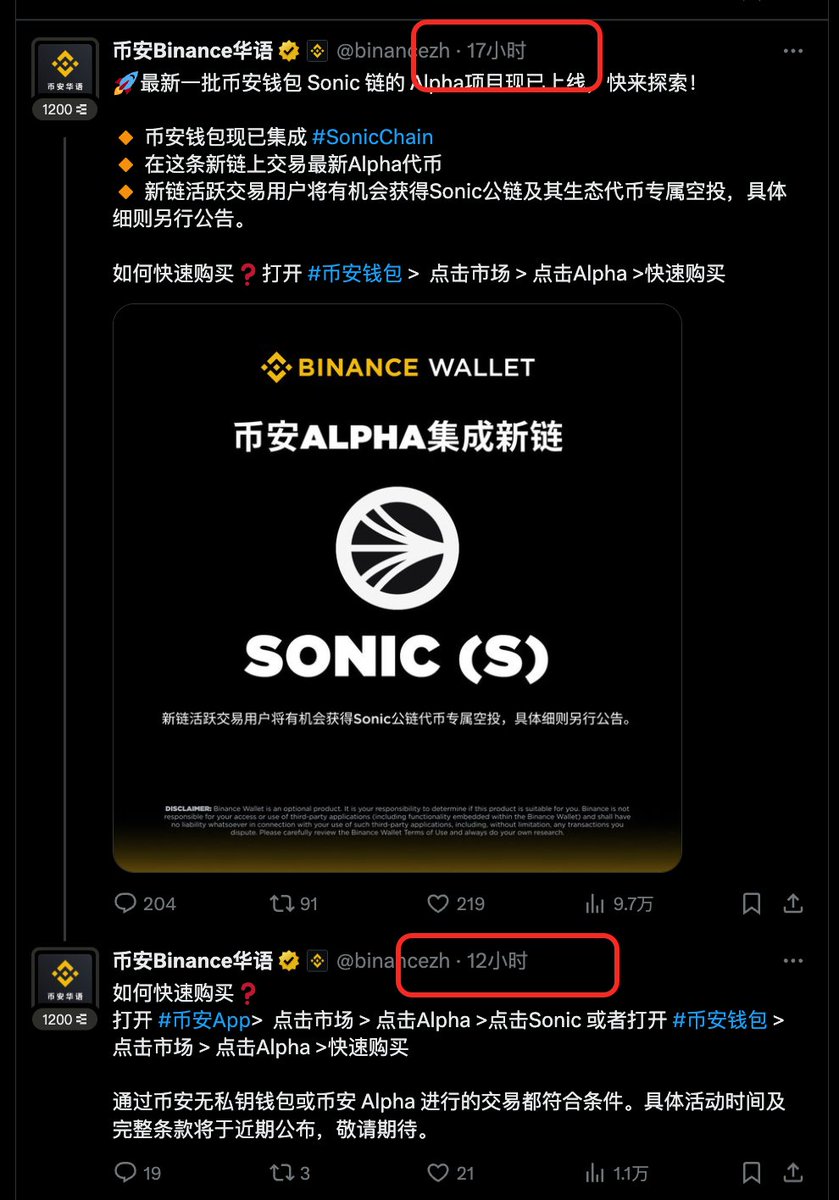839x1200 pixels.
Task: Share the first tweet via share icon
Action: (x=793, y=903)
